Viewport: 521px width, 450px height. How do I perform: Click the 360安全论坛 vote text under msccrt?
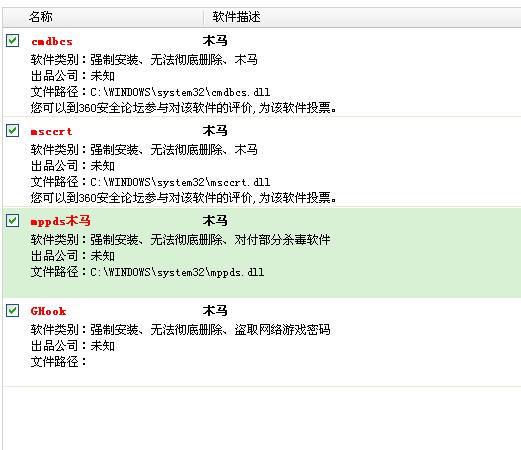[x=183, y=198]
